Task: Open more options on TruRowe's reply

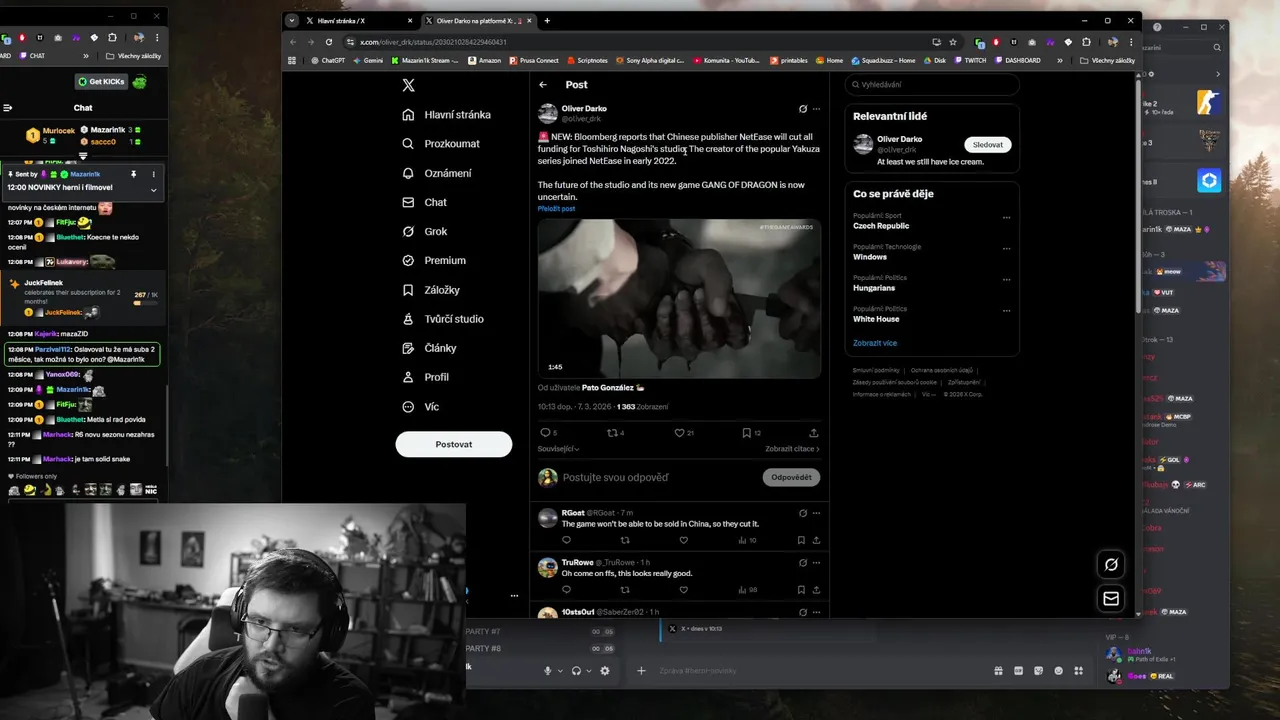Action: (816, 563)
